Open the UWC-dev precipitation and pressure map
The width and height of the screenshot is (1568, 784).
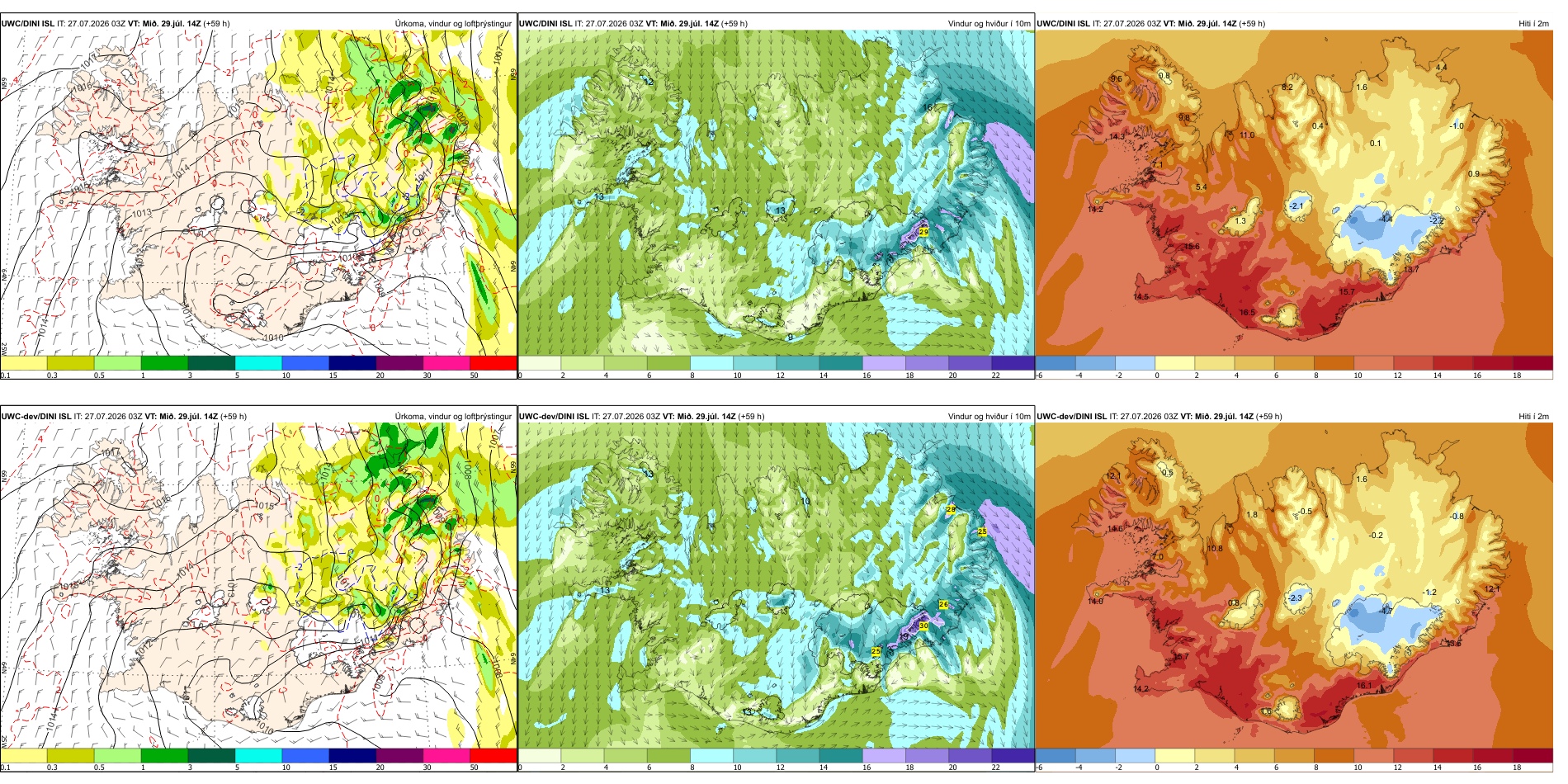[x=258, y=586]
